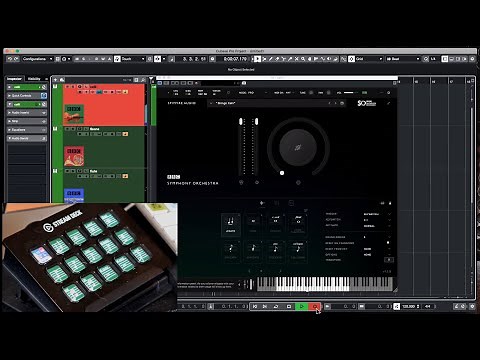Open transport bar setup gear at bottom right

pyautogui.click(x=472, y=306)
